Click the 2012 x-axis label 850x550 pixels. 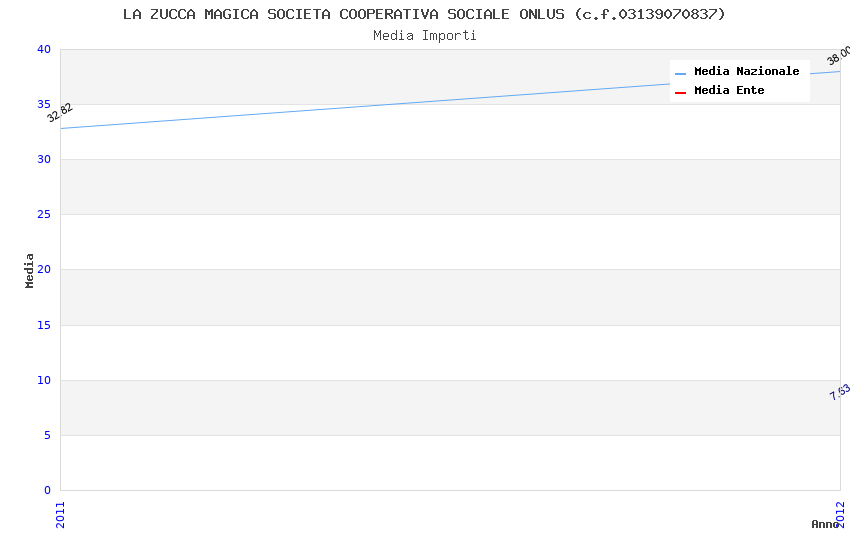[841, 514]
